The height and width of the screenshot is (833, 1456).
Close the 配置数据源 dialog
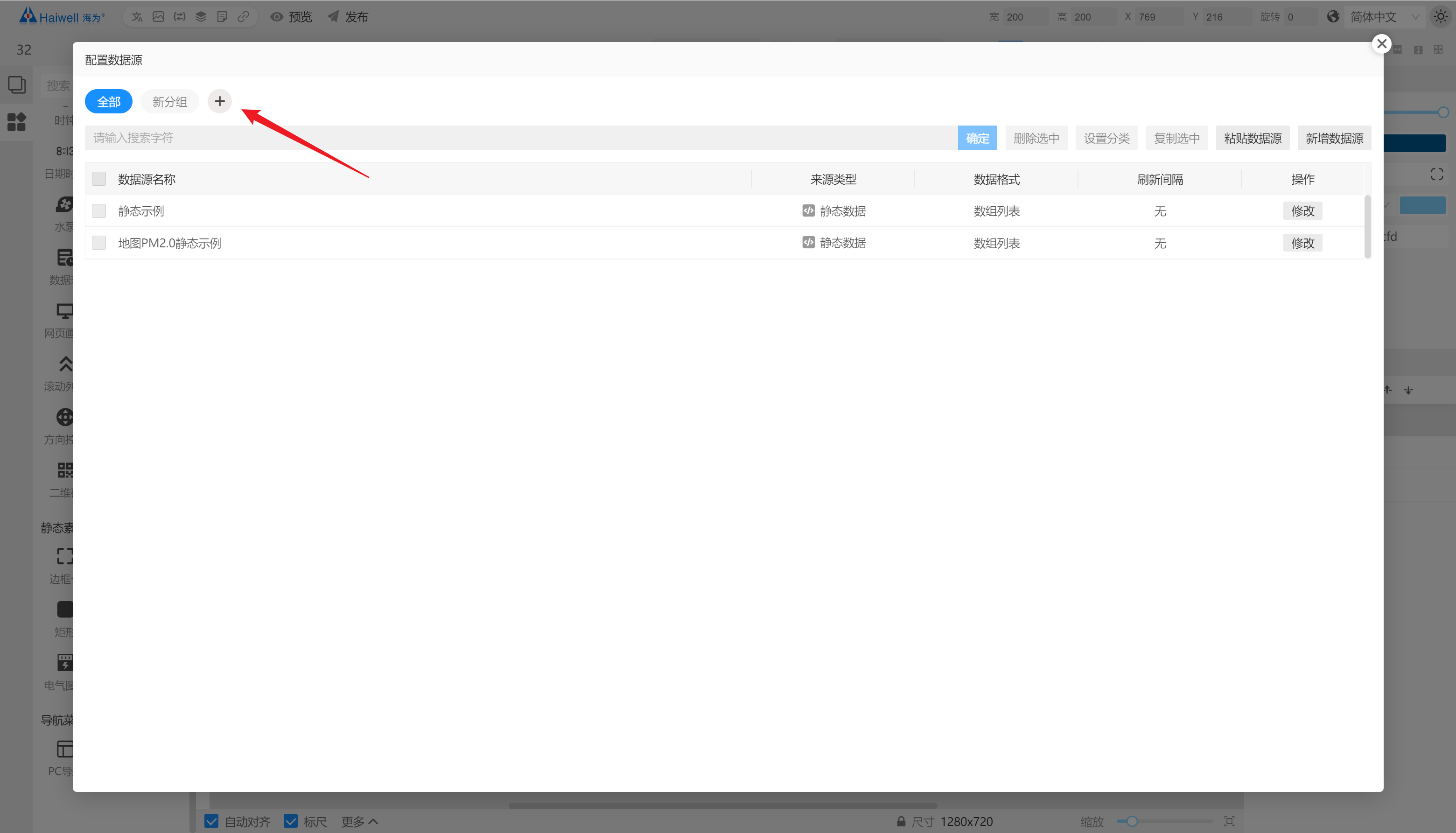click(1382, 43)
